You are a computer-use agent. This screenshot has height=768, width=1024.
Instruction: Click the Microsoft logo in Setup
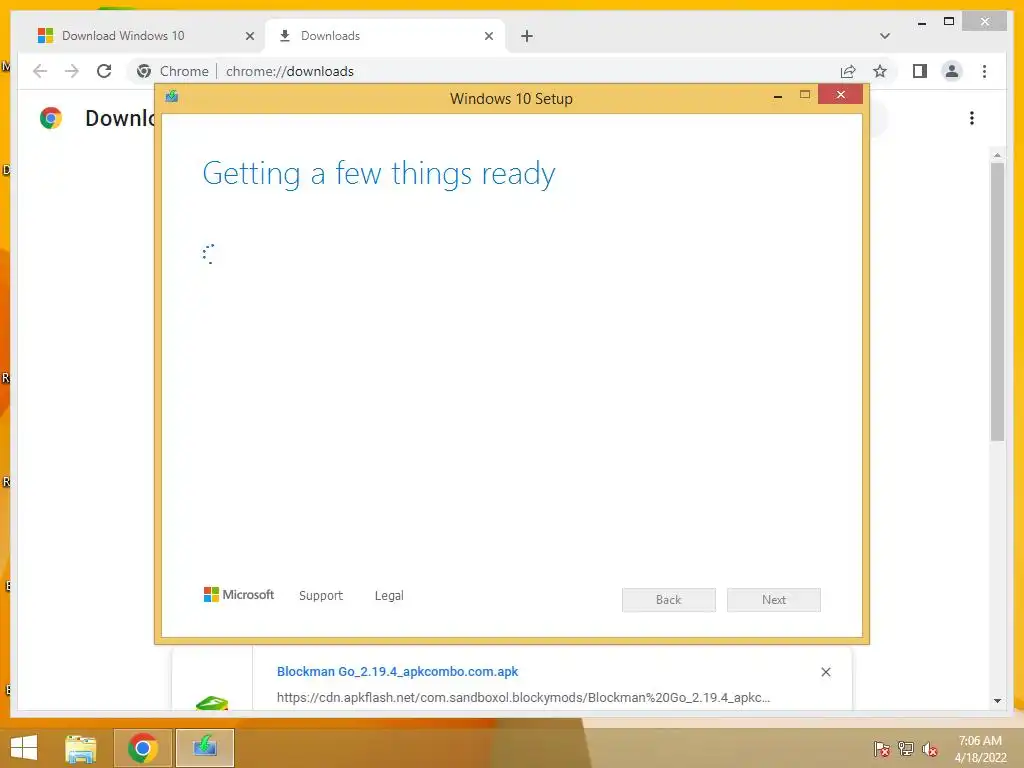click(x=239, y=594)
